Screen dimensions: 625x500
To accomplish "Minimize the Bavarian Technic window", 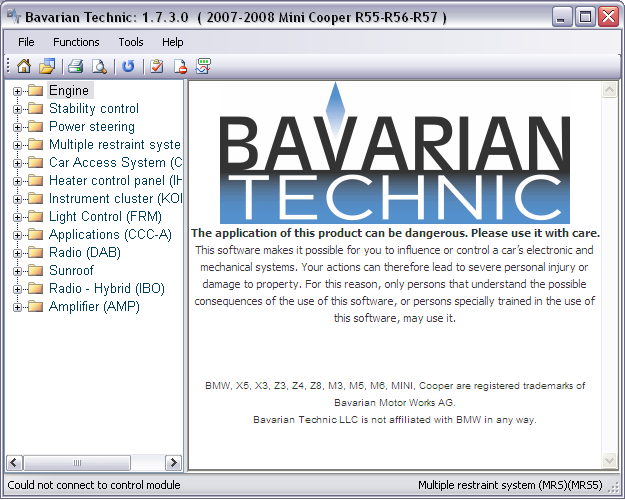I will [x=562, y=17].
